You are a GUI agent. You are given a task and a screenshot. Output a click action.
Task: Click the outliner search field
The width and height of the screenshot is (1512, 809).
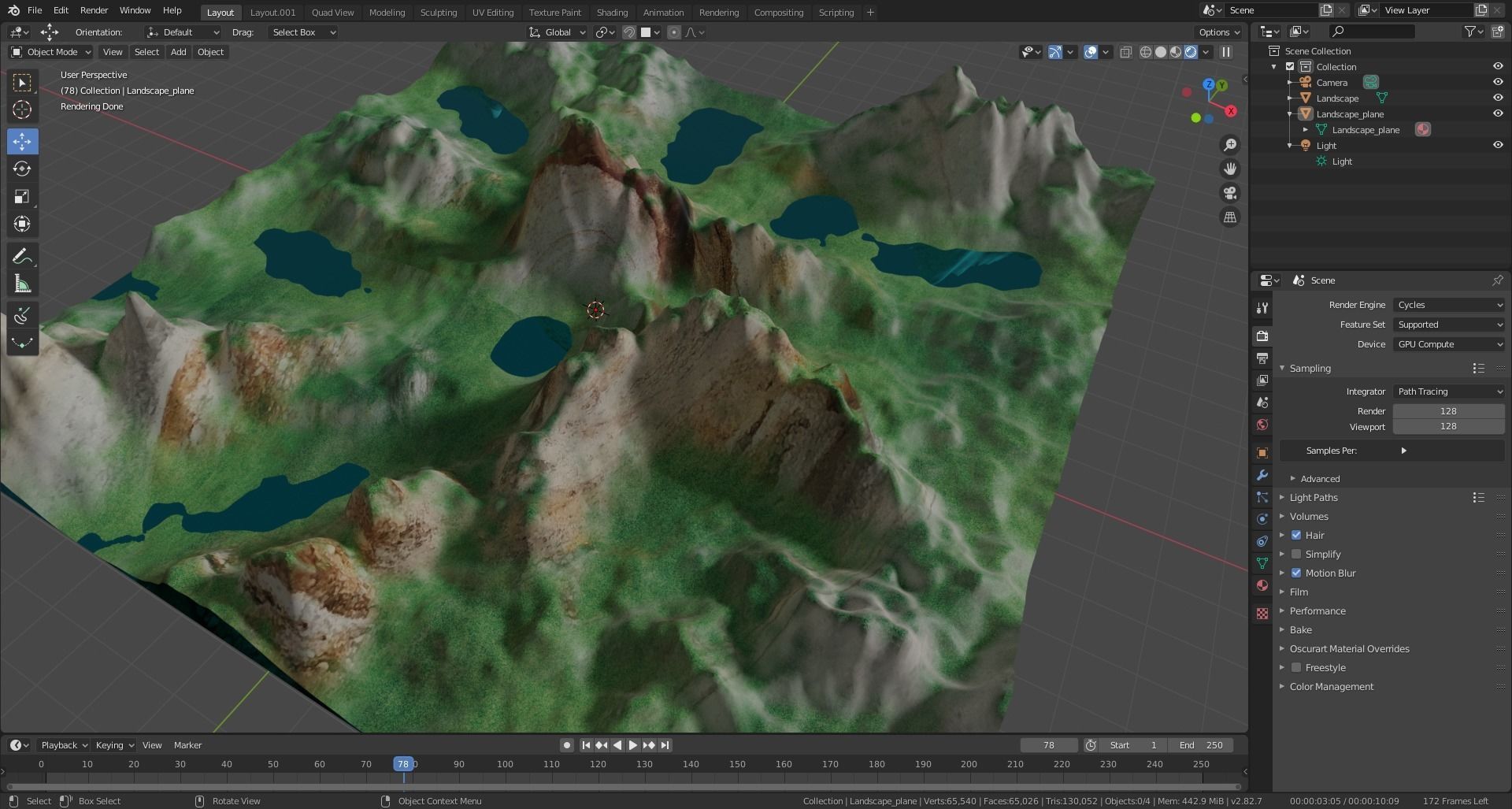[x=1371, y=32]
